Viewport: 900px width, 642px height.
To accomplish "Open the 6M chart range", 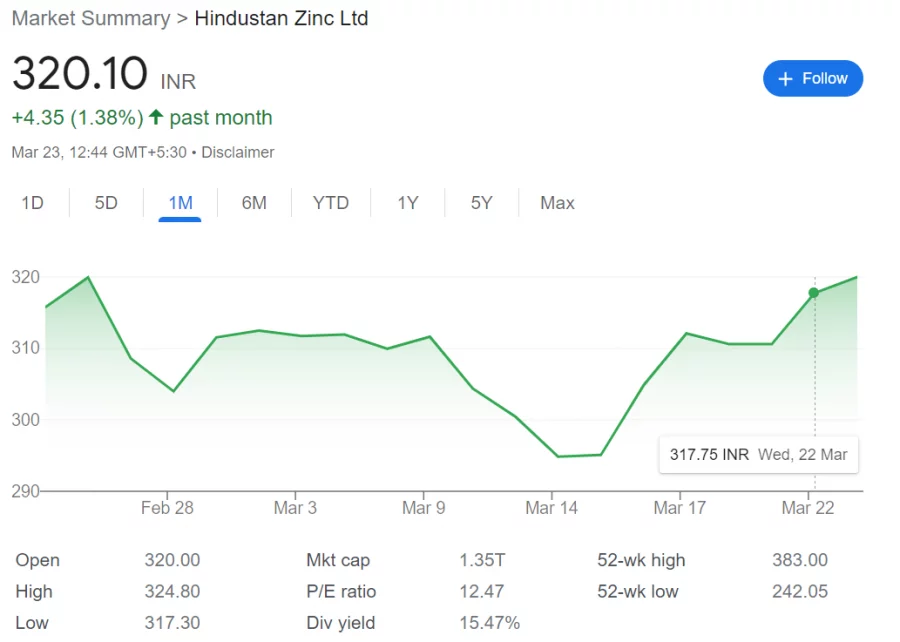I will [254, 202].
